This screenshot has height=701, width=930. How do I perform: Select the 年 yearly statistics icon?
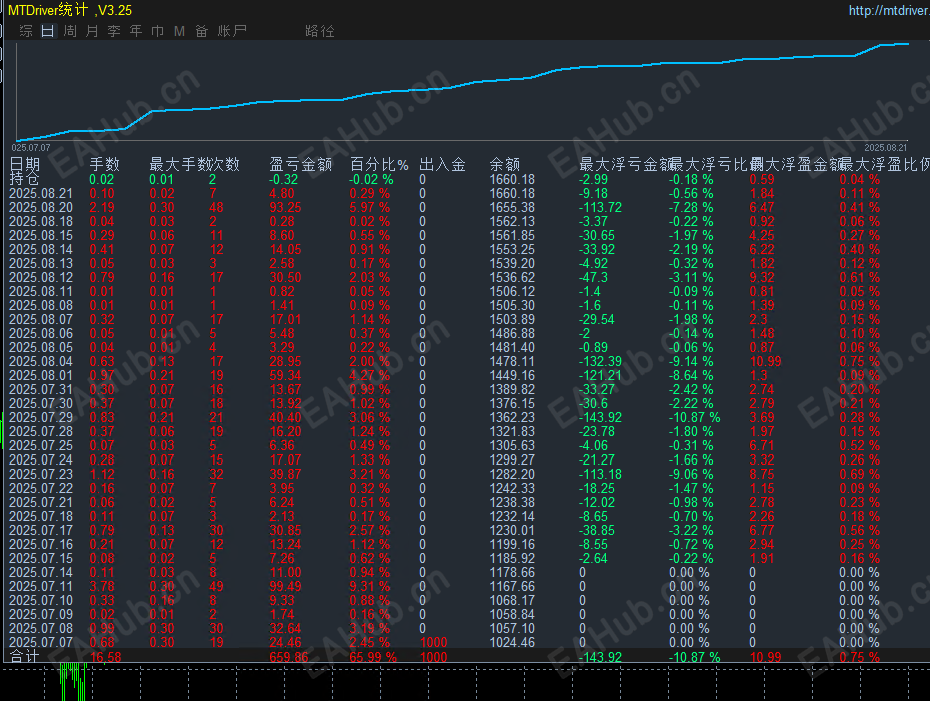click(x=135, y=31)
